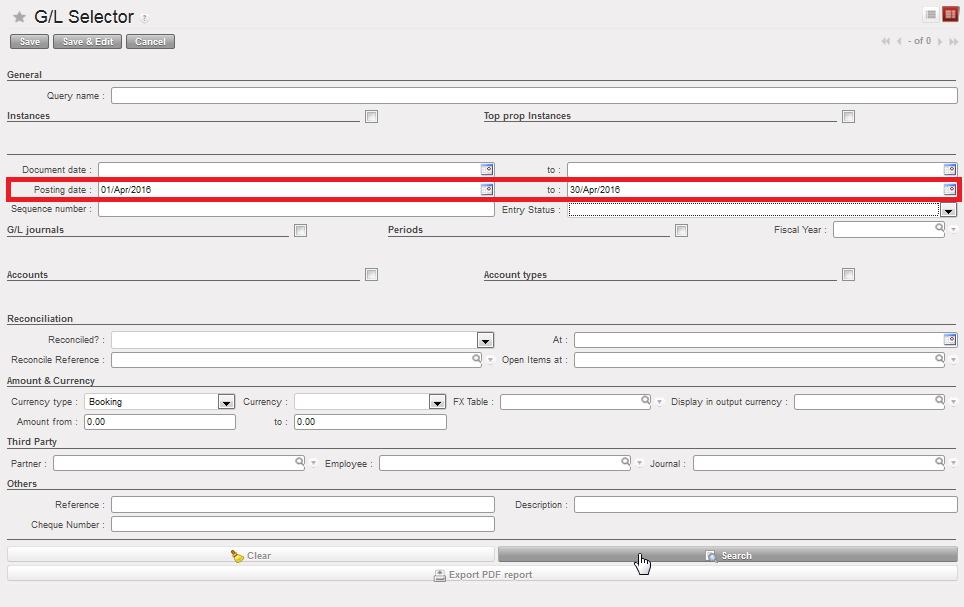The width and height of the screenshot is (964, 607).
Task: Toggle the G/L journals checkbox
Action: coord(300,231)
